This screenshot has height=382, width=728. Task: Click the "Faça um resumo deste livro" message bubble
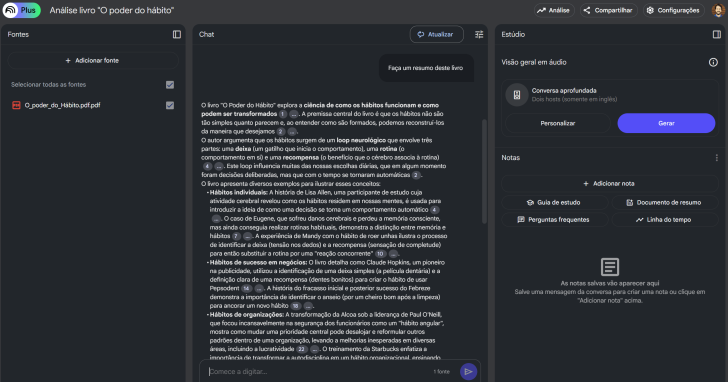[426, 68]
